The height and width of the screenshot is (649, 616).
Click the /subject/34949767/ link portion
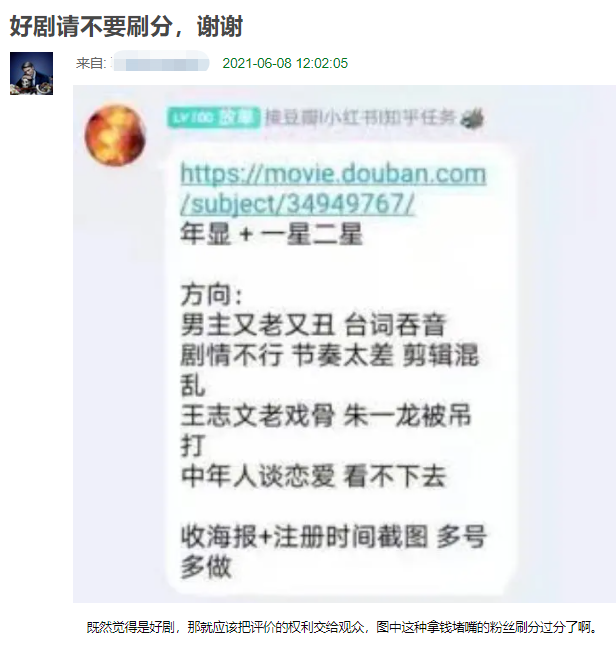point(297,203)
